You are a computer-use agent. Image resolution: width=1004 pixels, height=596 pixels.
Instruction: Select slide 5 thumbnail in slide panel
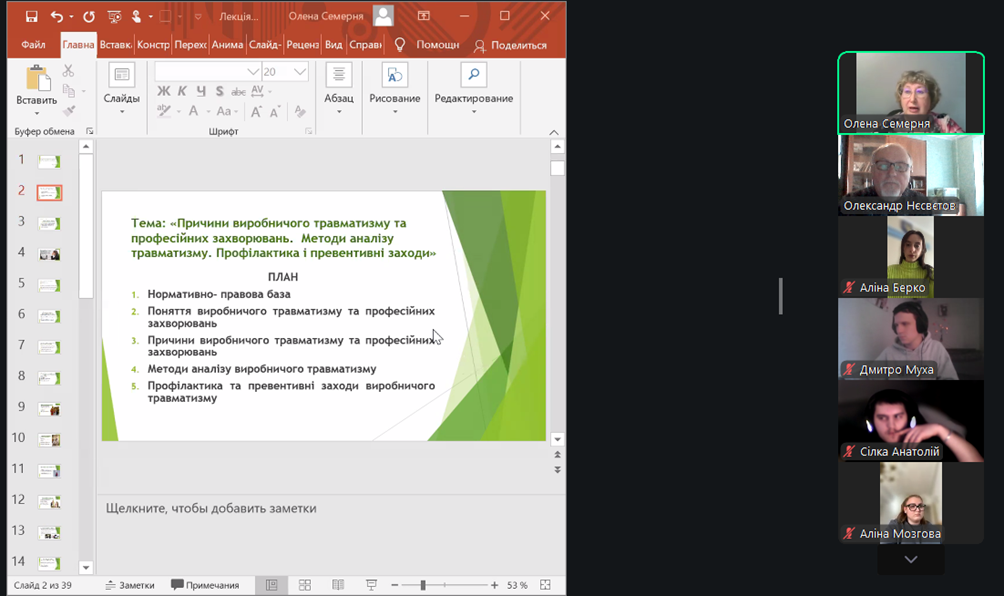49,284
